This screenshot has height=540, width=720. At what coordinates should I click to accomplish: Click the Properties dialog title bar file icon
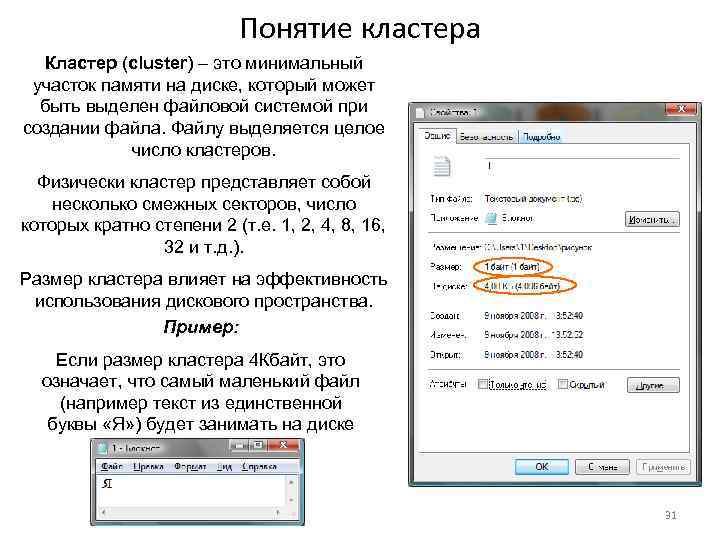420,112
